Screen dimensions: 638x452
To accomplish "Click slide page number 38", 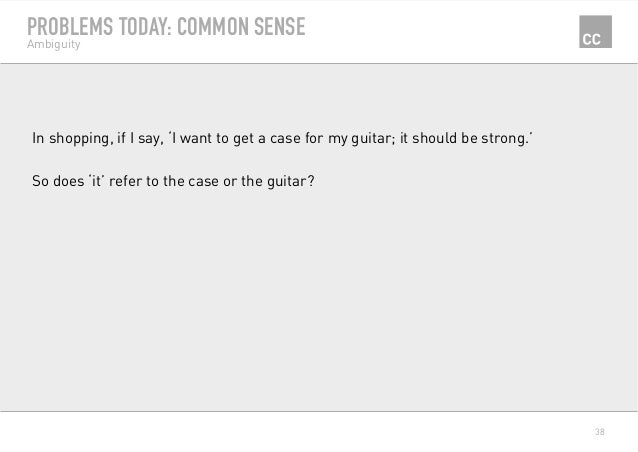I will (599, 432).
